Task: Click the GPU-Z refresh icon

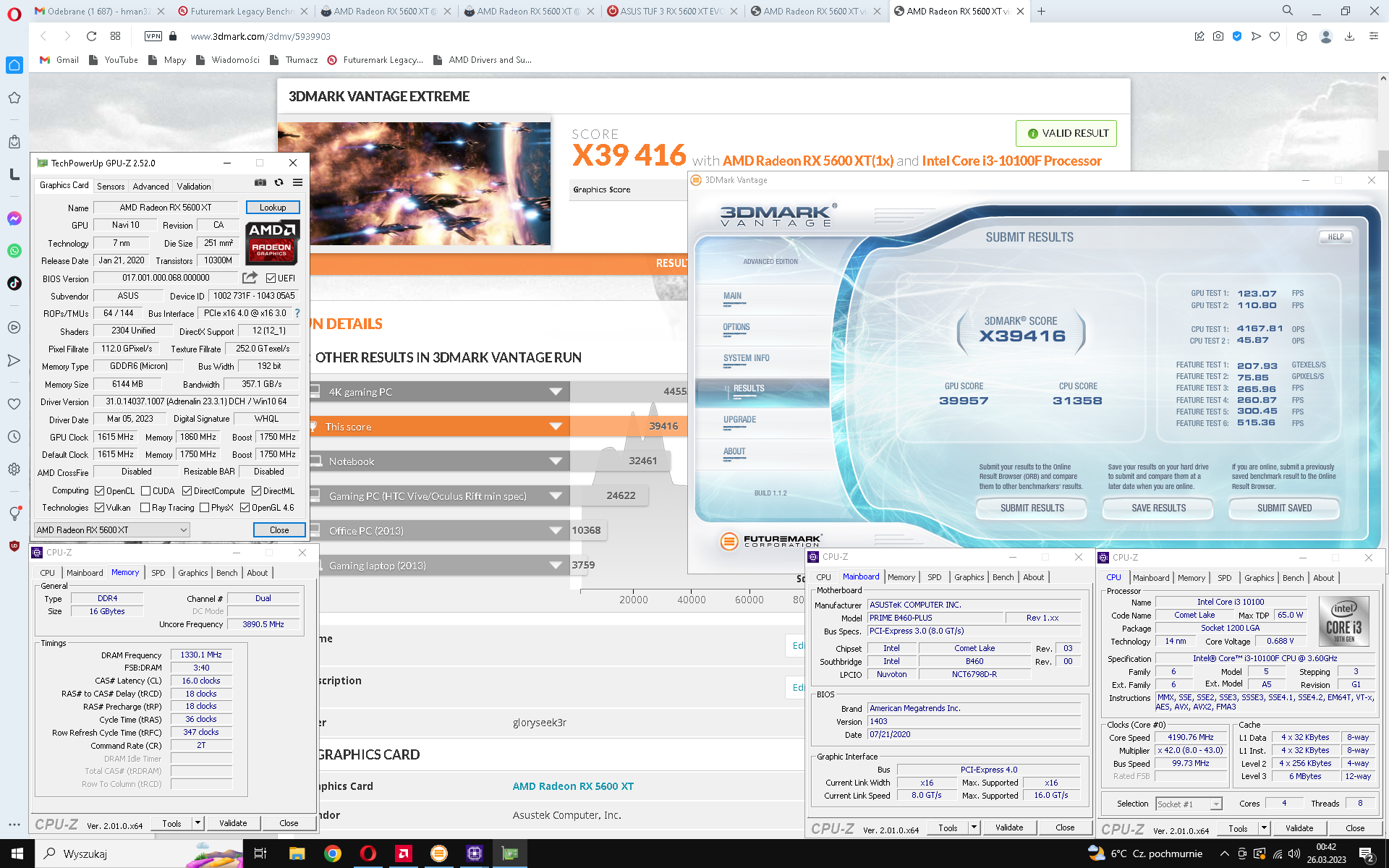Action: pos(279,183)
